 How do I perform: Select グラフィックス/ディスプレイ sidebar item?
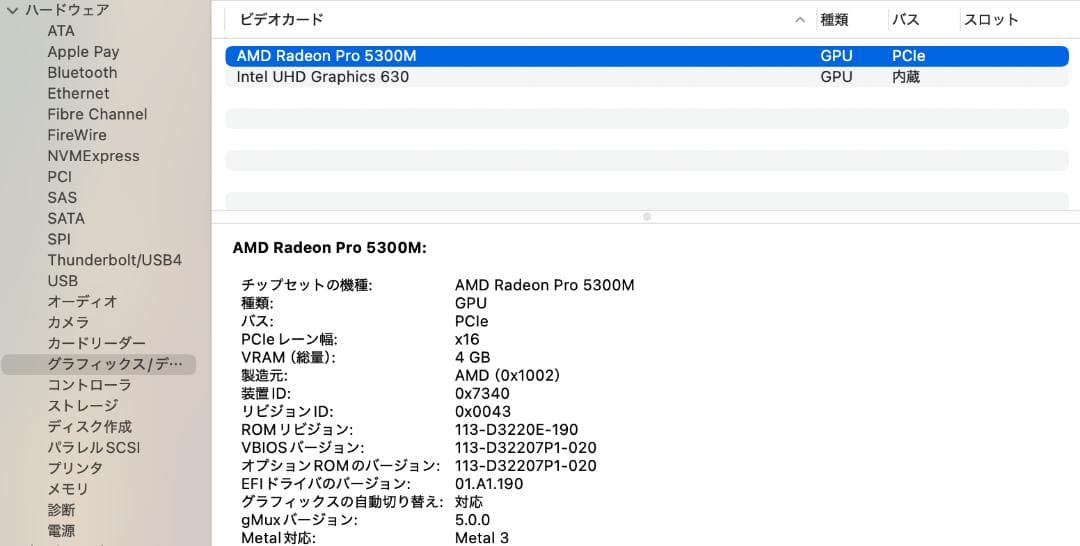pyautogui.click(x=98, y=364)
